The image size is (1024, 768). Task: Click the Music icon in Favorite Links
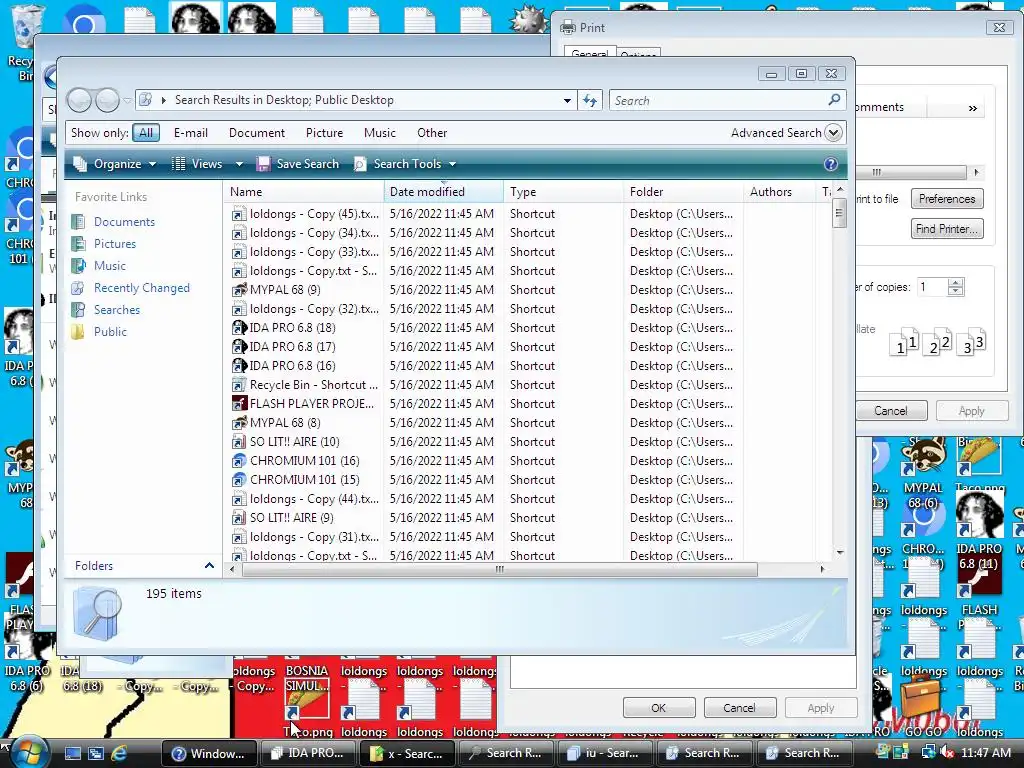click(78, 266)
